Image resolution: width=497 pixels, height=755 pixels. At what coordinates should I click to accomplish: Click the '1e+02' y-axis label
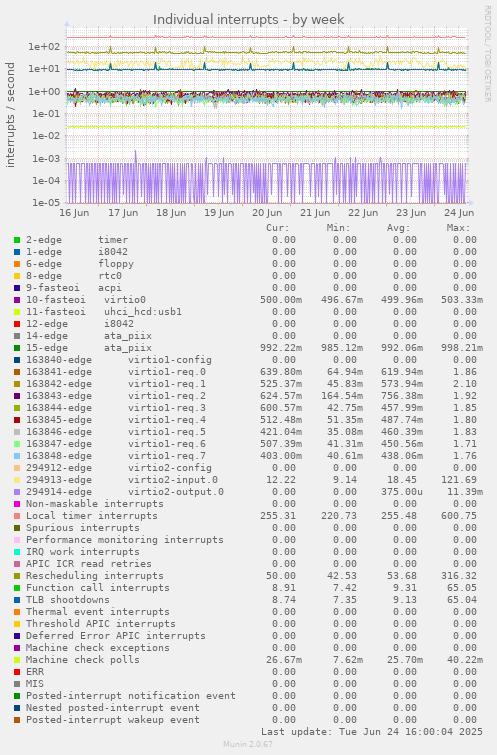coord(44,47)
